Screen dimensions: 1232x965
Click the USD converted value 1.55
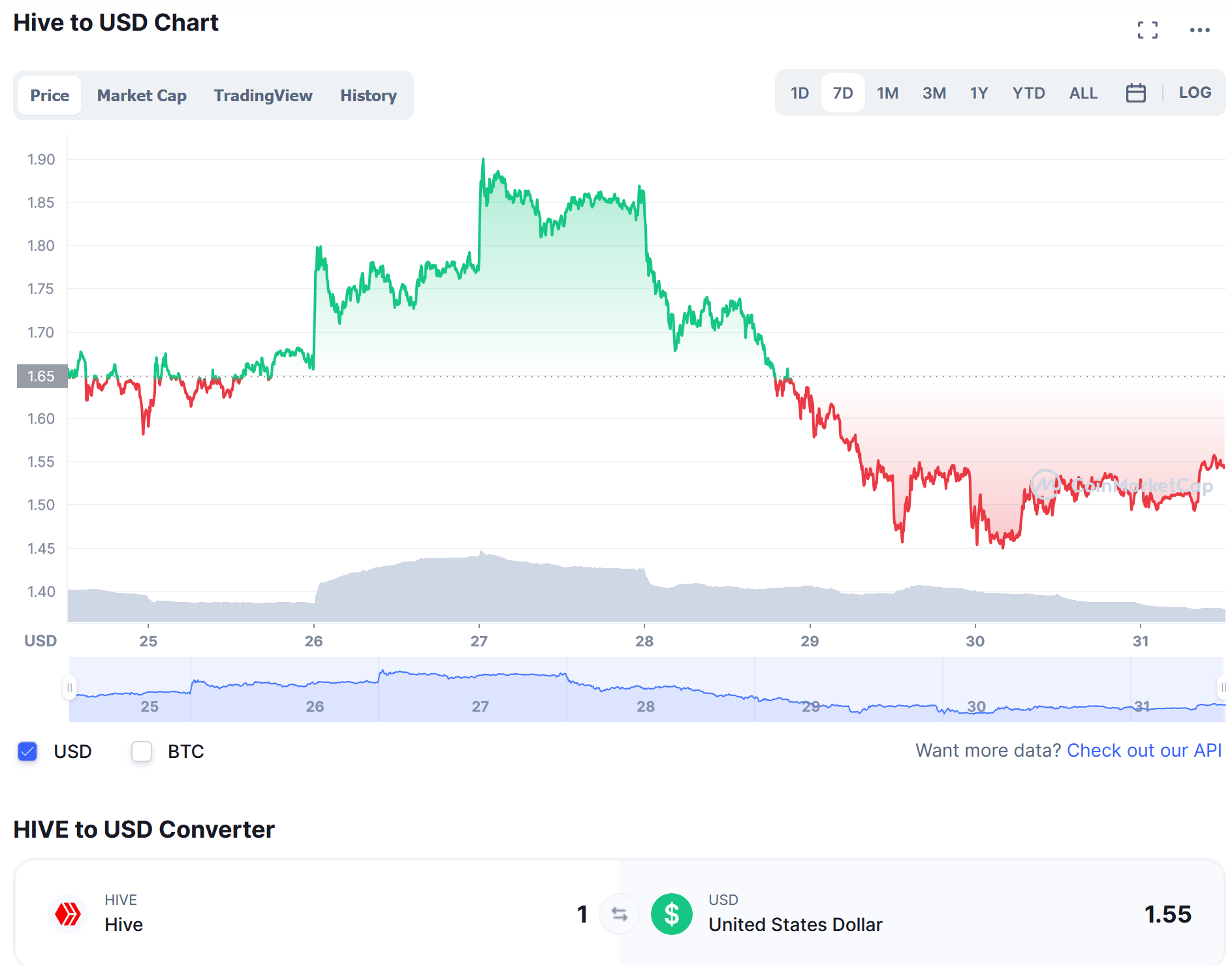[x=1167, y=914]
